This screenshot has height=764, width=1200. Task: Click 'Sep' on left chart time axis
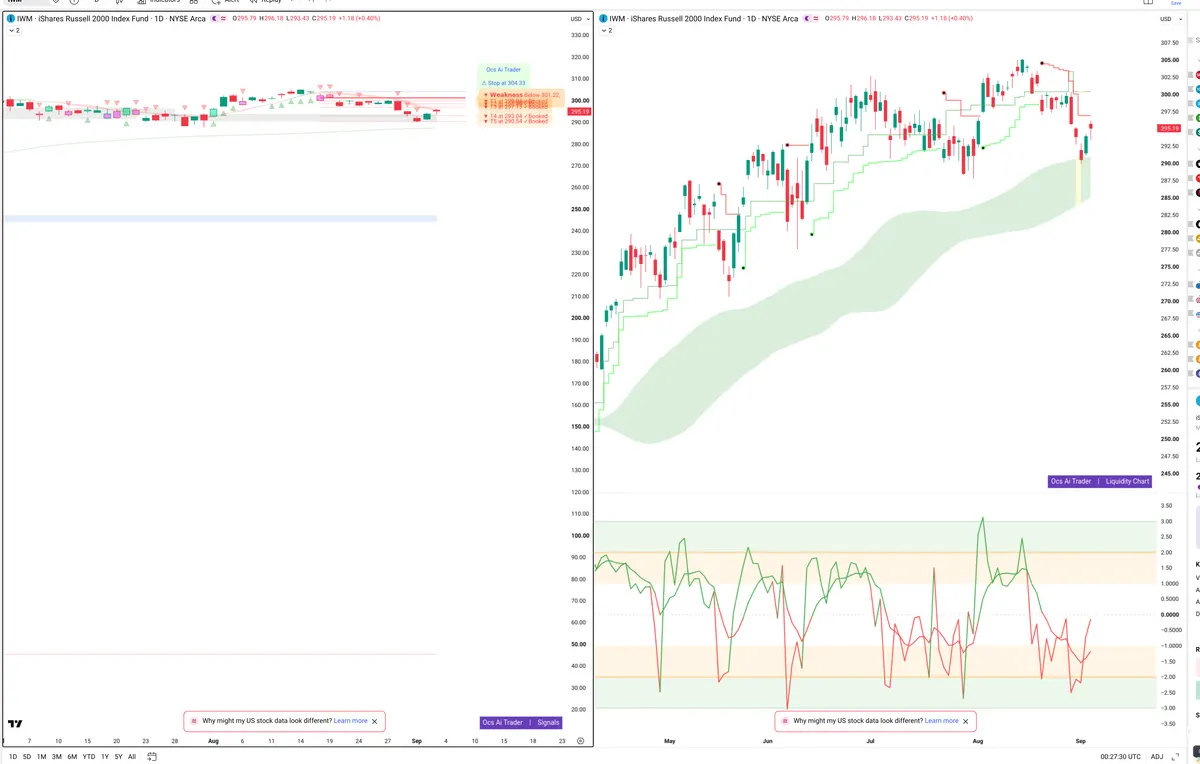click(x=416, y=741)
